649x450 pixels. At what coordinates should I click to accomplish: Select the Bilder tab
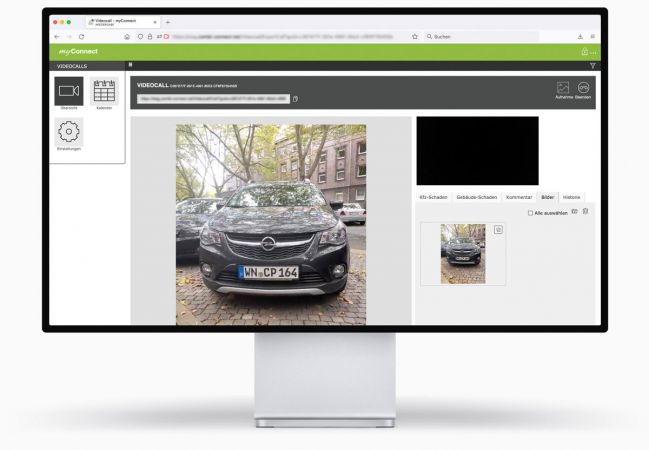[x=548, y=197]
